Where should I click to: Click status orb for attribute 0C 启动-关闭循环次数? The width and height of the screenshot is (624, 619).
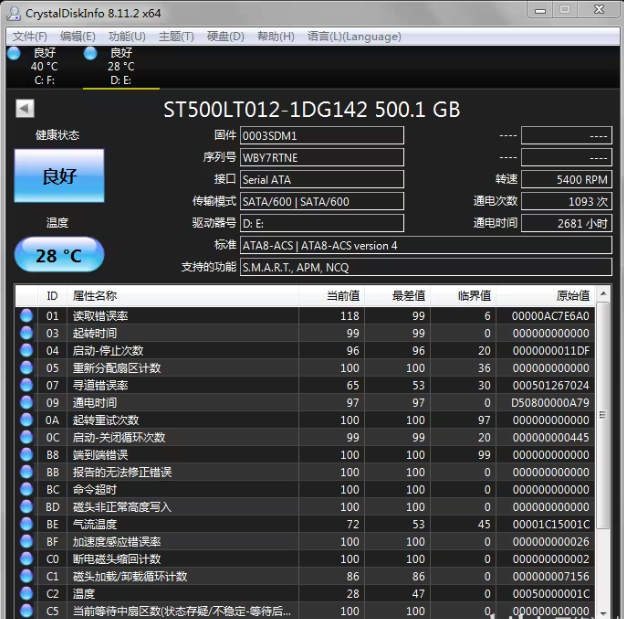(x=26, y=437)
